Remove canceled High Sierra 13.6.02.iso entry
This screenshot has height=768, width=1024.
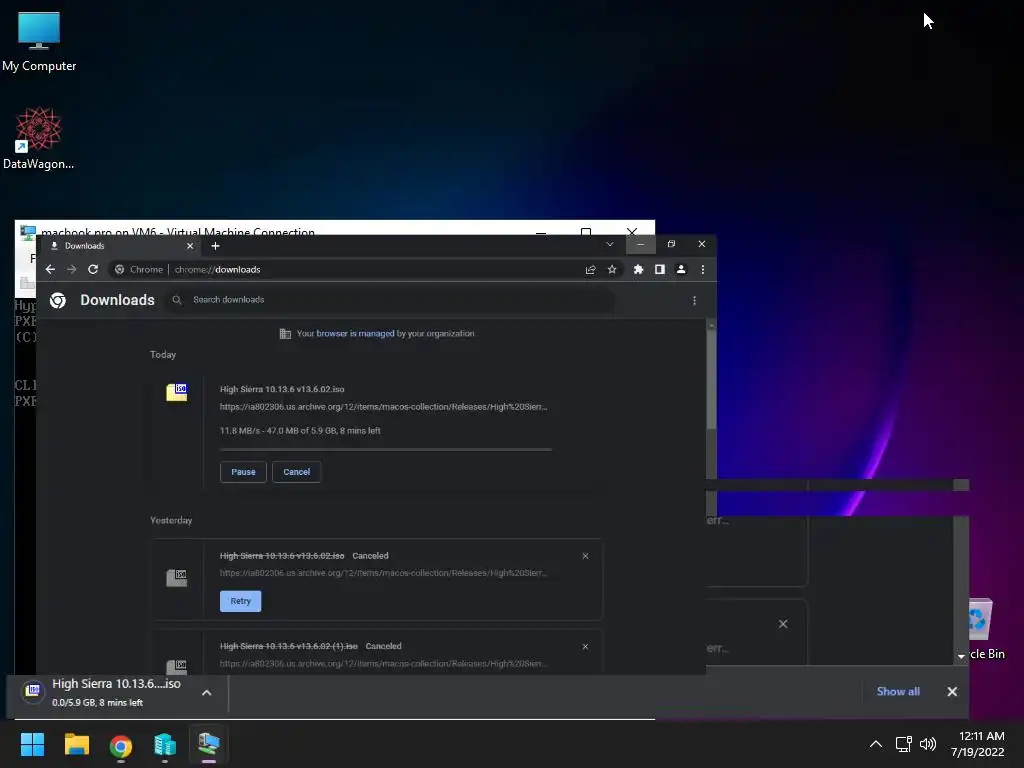(585, 556)
